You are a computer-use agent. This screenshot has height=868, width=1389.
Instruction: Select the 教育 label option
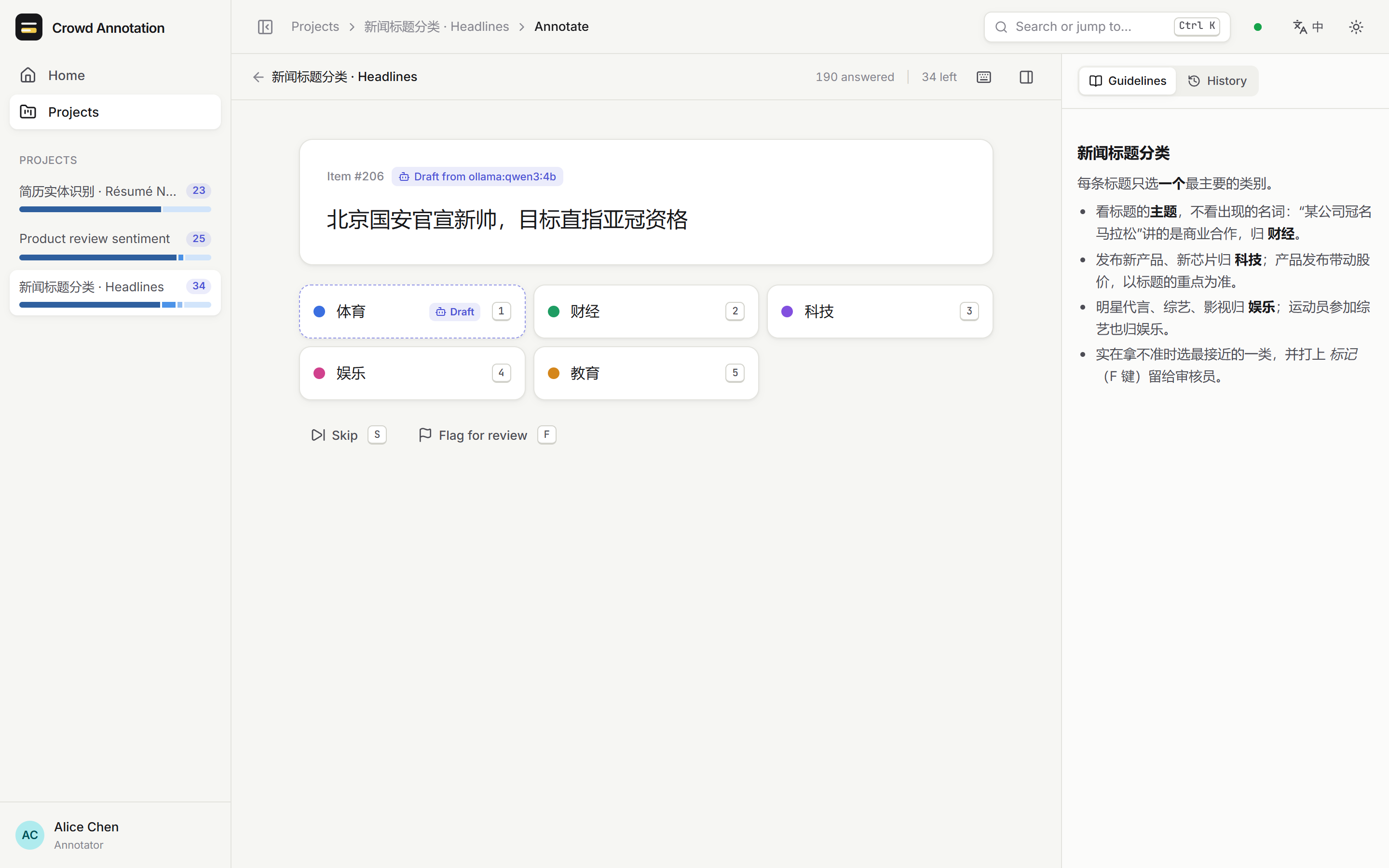[x=646, y=373]
